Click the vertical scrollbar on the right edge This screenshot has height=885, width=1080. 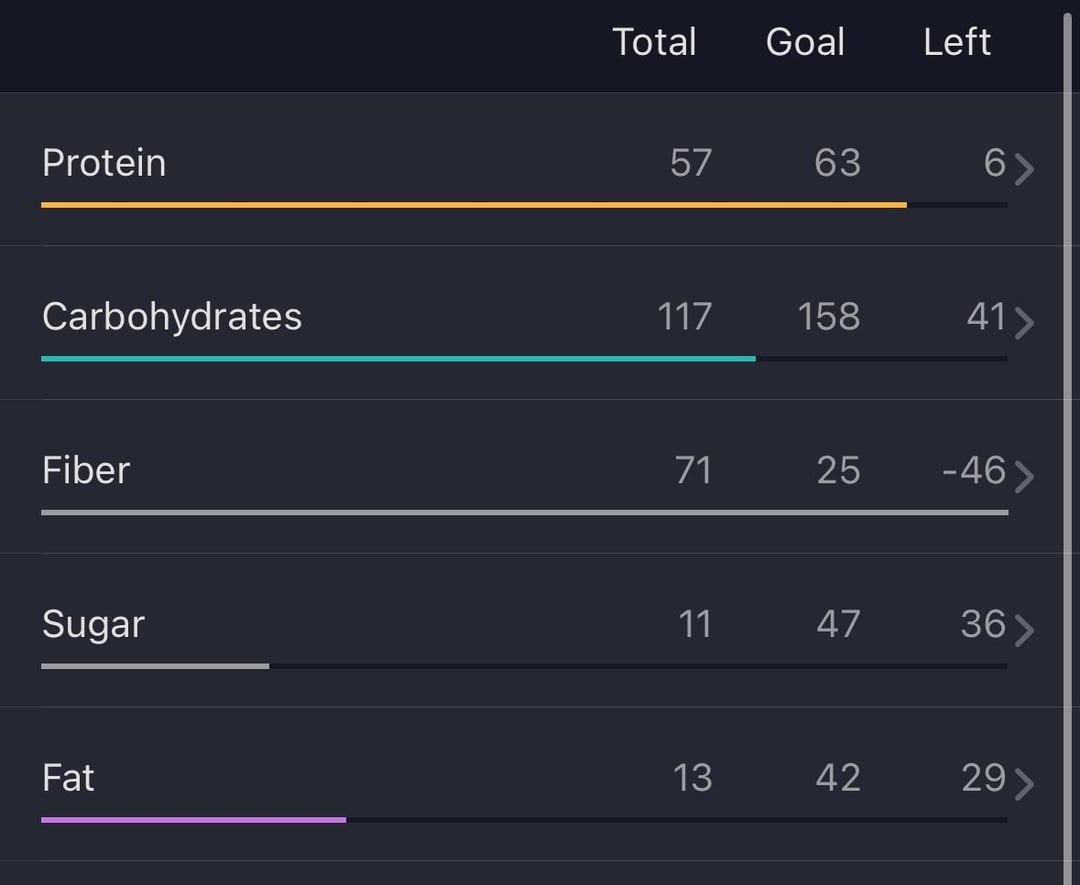(x=1067, y=440)
